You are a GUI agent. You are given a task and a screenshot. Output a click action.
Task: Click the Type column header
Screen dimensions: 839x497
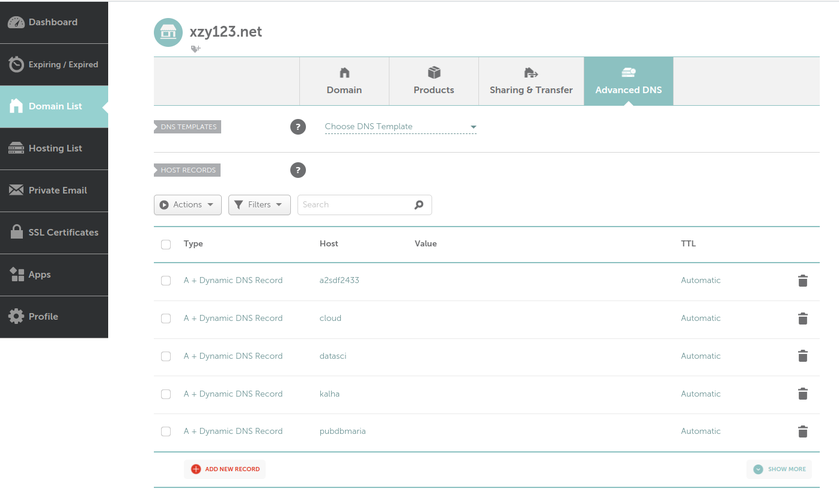pyautogui.click(x=193, y=244)
